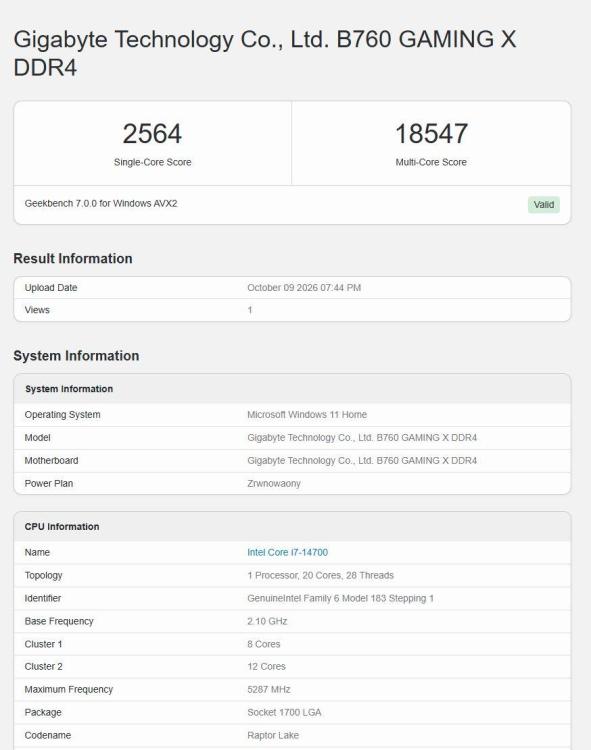This screenshot has height=750, width=591.
Task: Click the Identifier label
Action: (43, 598)
